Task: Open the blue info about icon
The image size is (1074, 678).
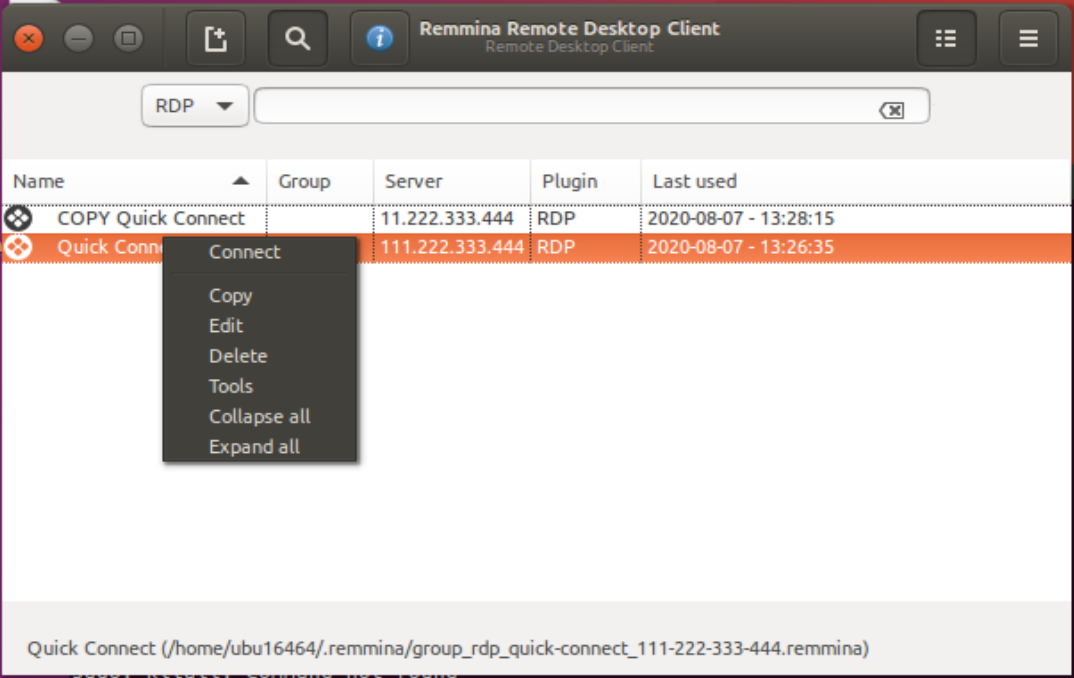Action: coord(379,39)
